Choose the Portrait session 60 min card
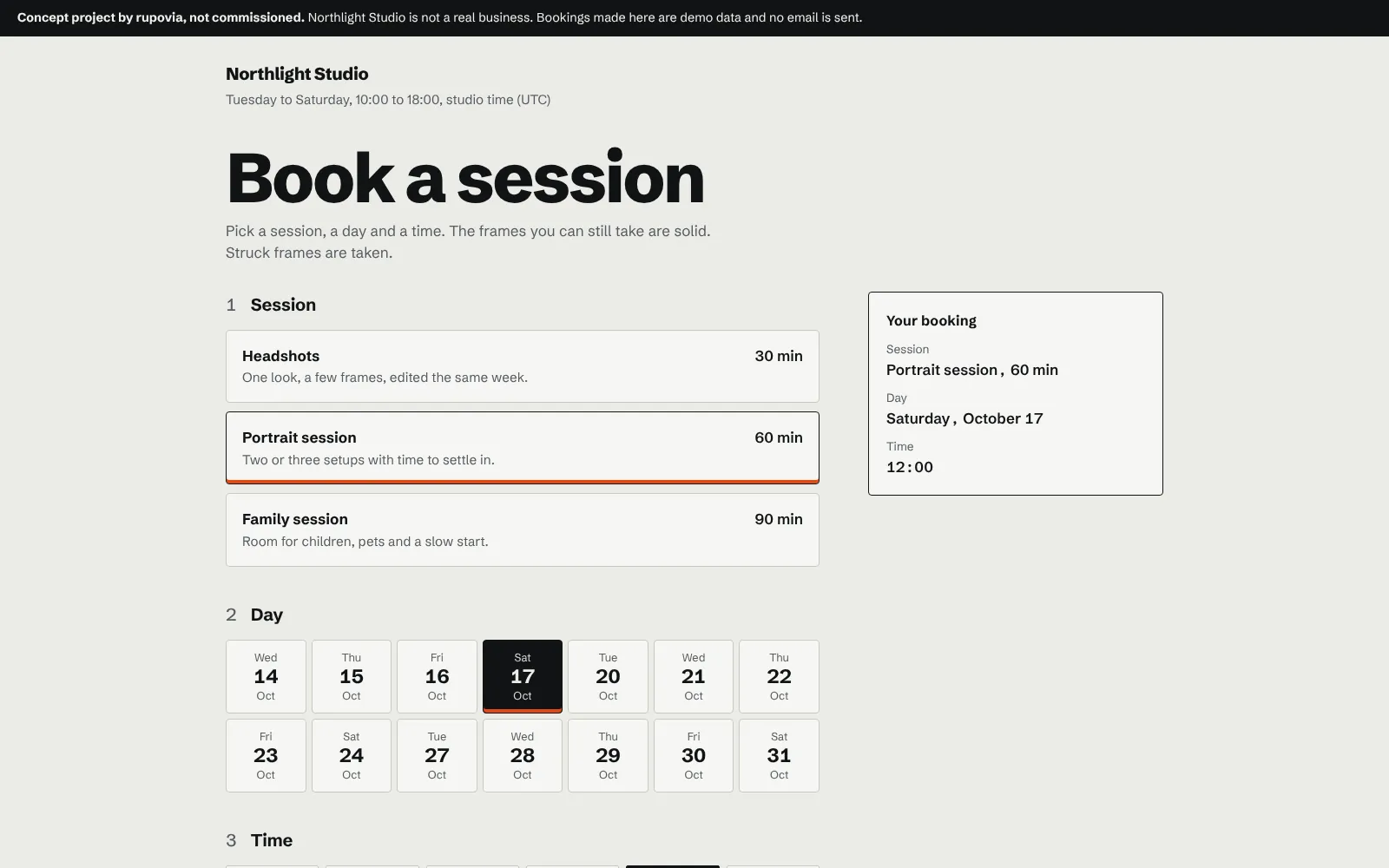Screen dimensions: 1389x868 (x=523, y=448)
